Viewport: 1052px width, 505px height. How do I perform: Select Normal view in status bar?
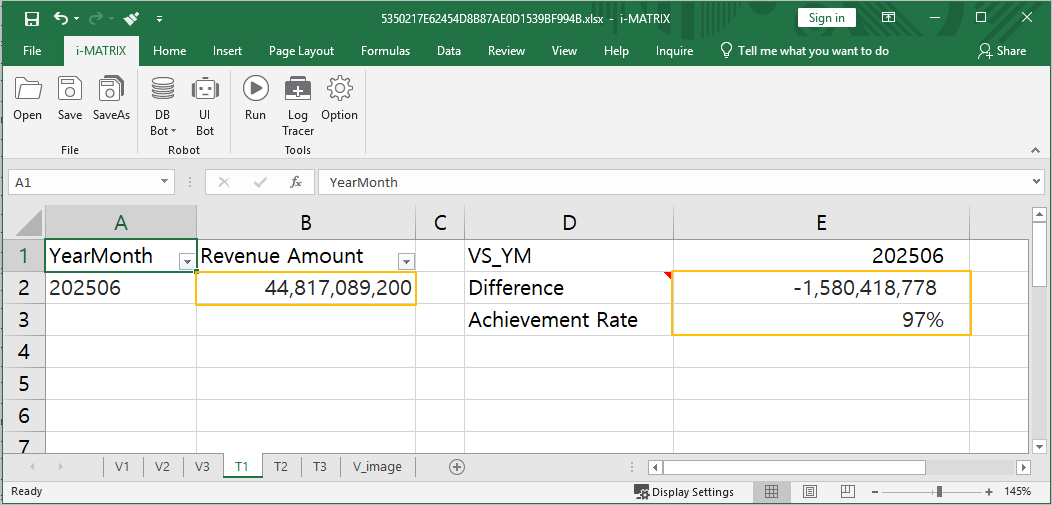[x=772, y=492]
